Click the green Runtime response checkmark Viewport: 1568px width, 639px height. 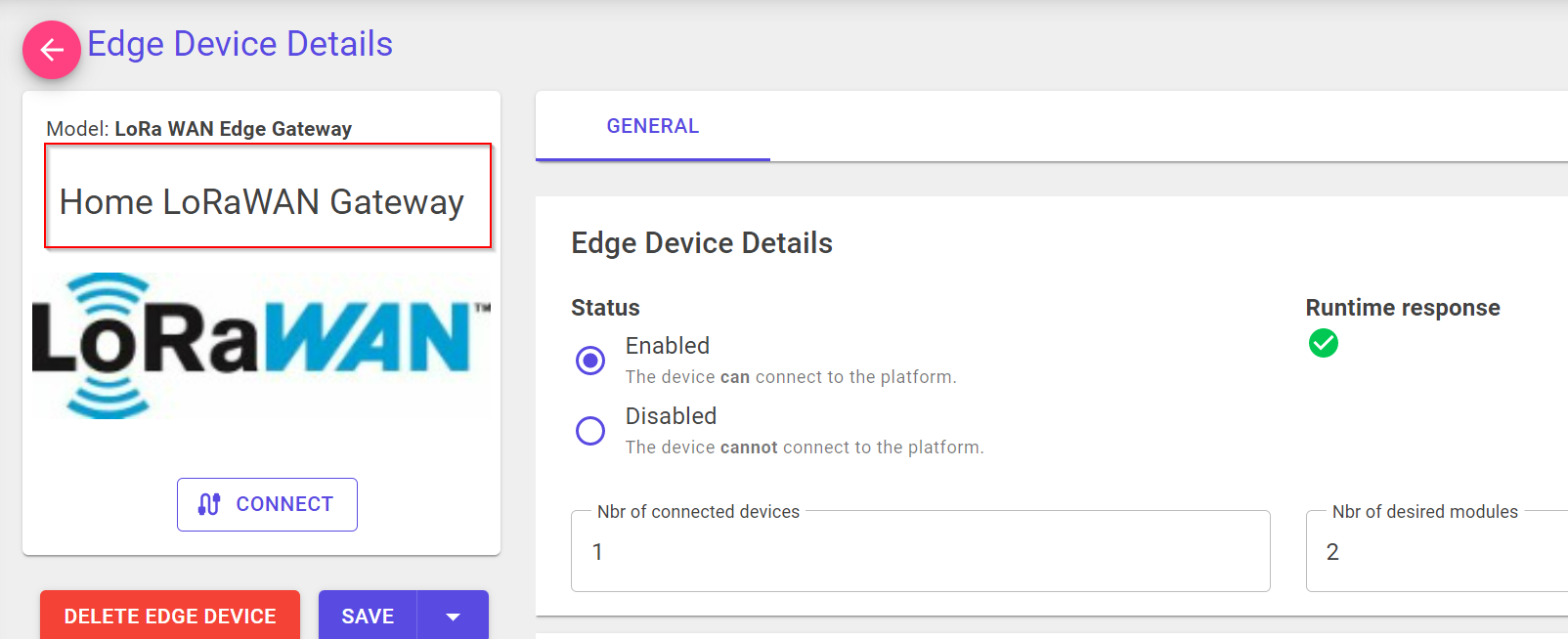tap(1323, 344)
